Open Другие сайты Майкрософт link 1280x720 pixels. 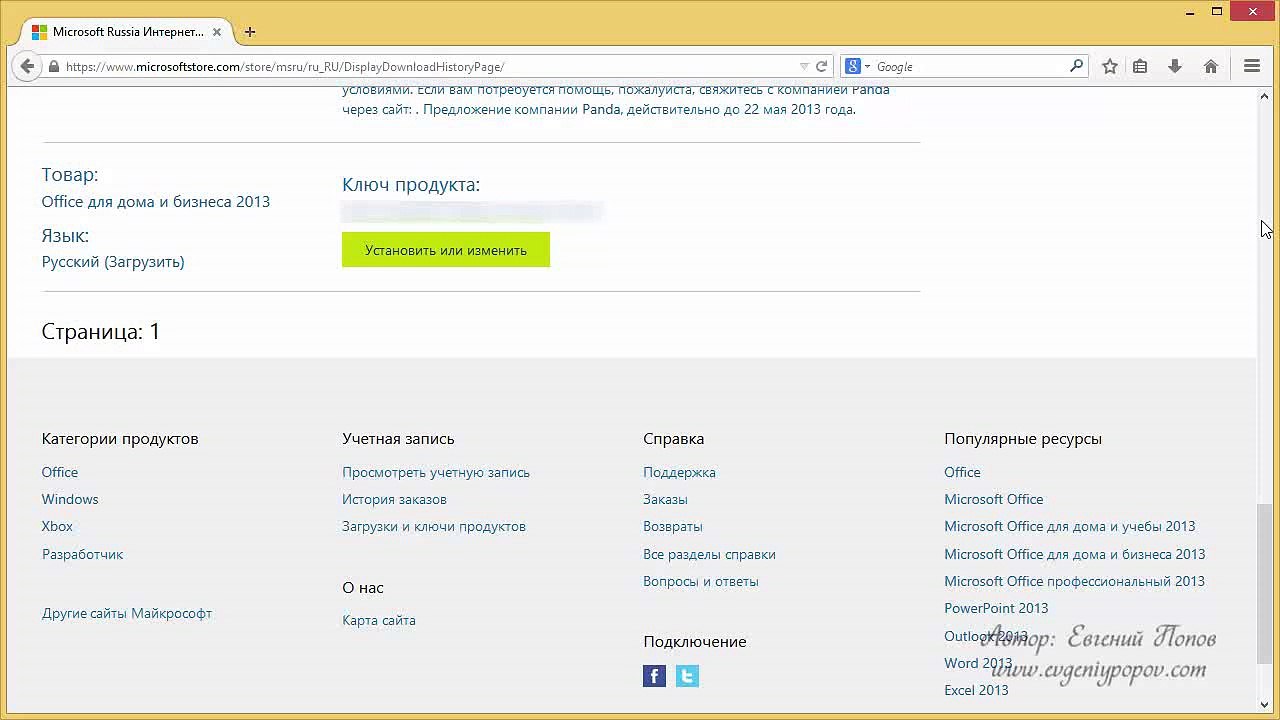pyautogui.click(x=127, y=613)
